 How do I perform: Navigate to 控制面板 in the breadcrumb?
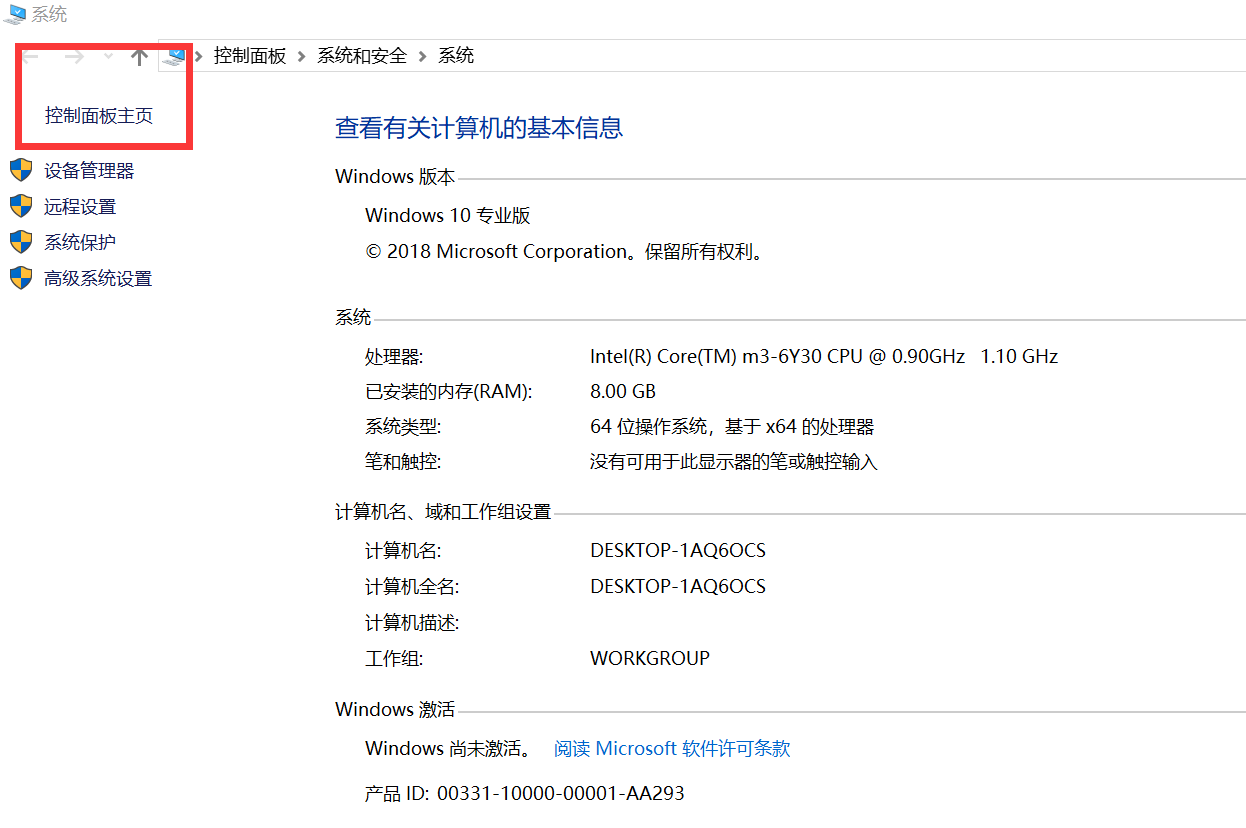(x=250, y=56)
